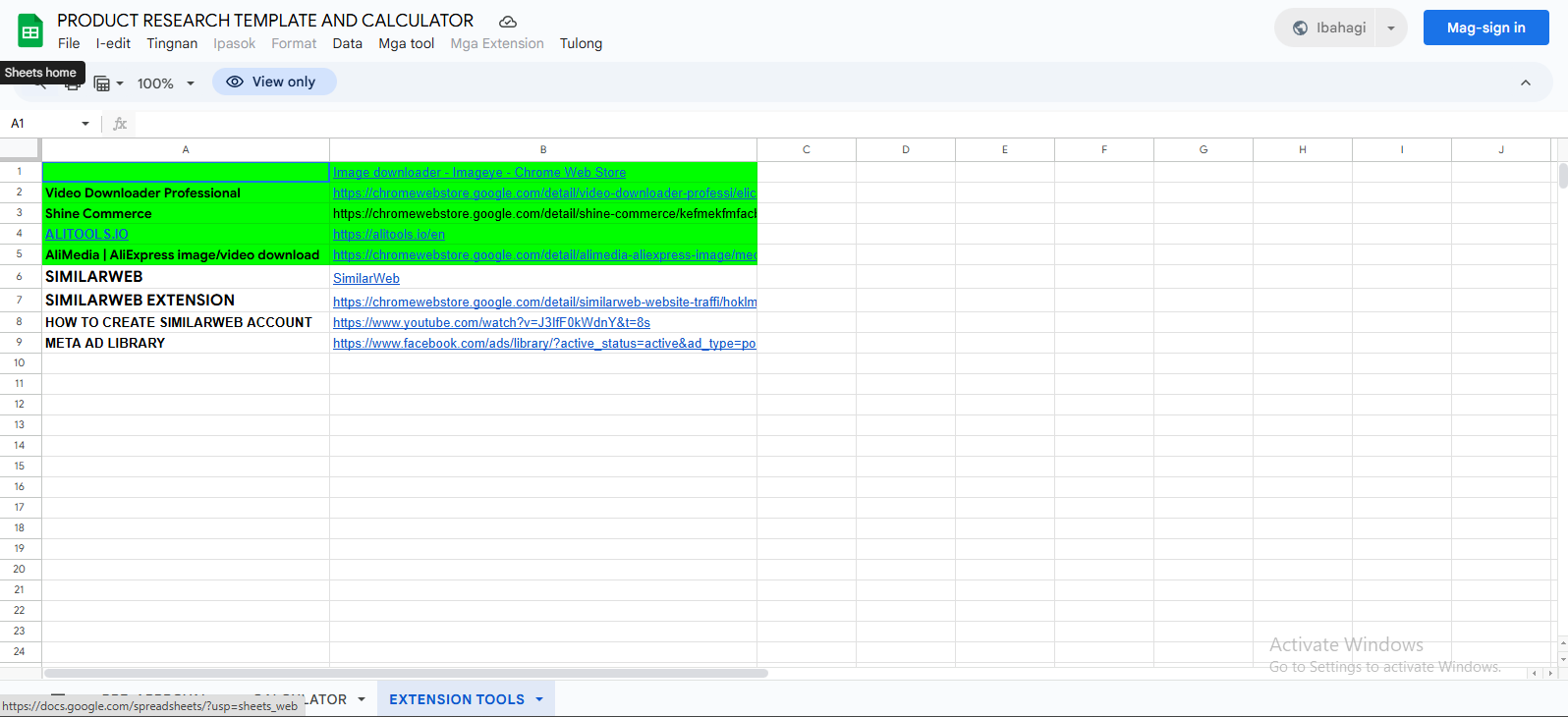Open the Mga tool menu

pos(407,43)
